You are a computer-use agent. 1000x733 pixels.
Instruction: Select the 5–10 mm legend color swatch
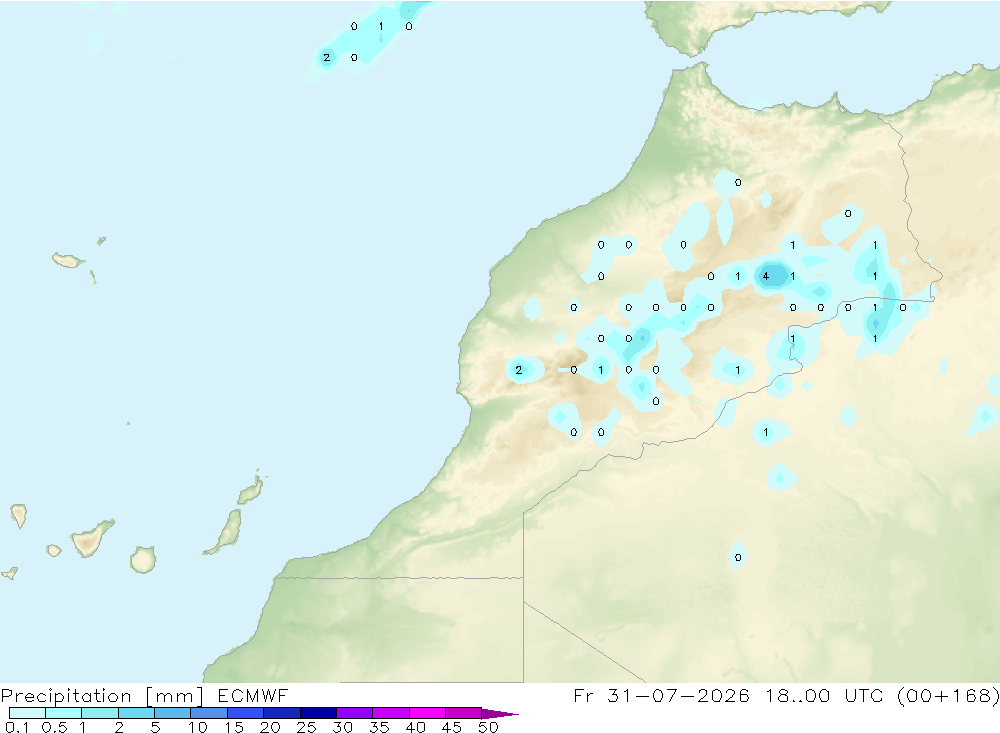tap(173, 713)
